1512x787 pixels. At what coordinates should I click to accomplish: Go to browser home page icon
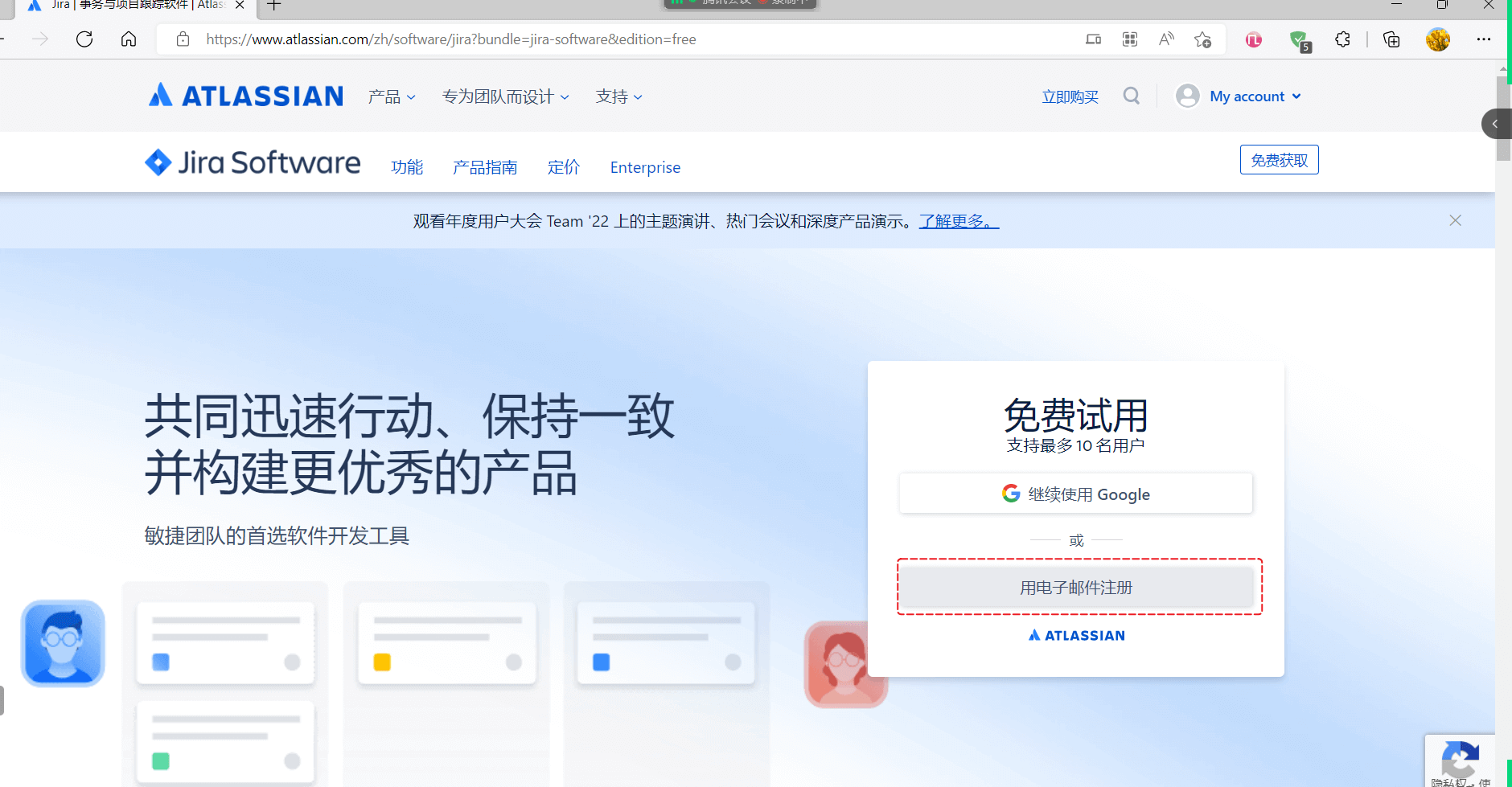click(129, 39)
